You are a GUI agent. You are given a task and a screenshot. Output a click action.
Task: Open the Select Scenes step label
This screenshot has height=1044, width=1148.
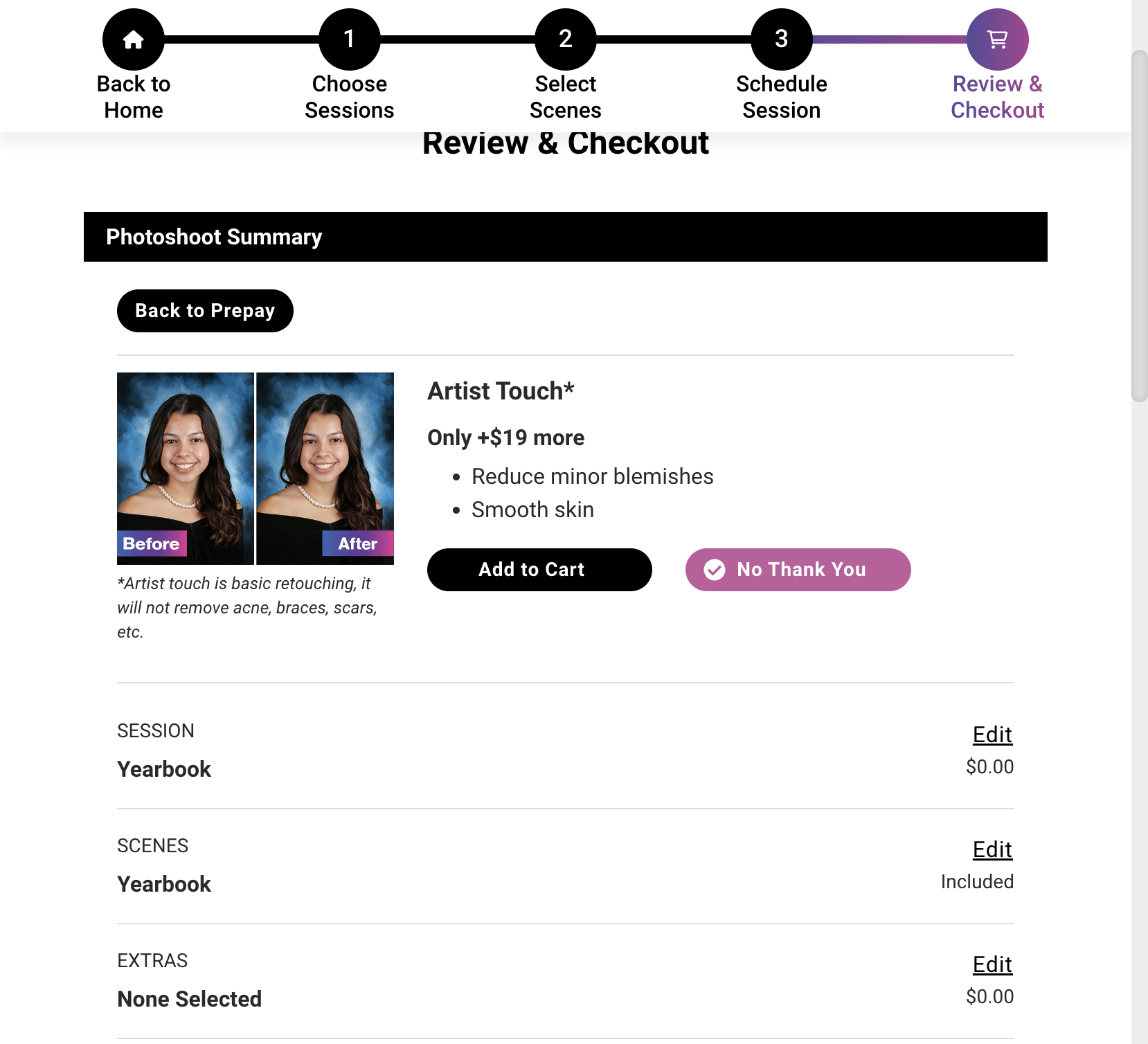click(566, 97)
